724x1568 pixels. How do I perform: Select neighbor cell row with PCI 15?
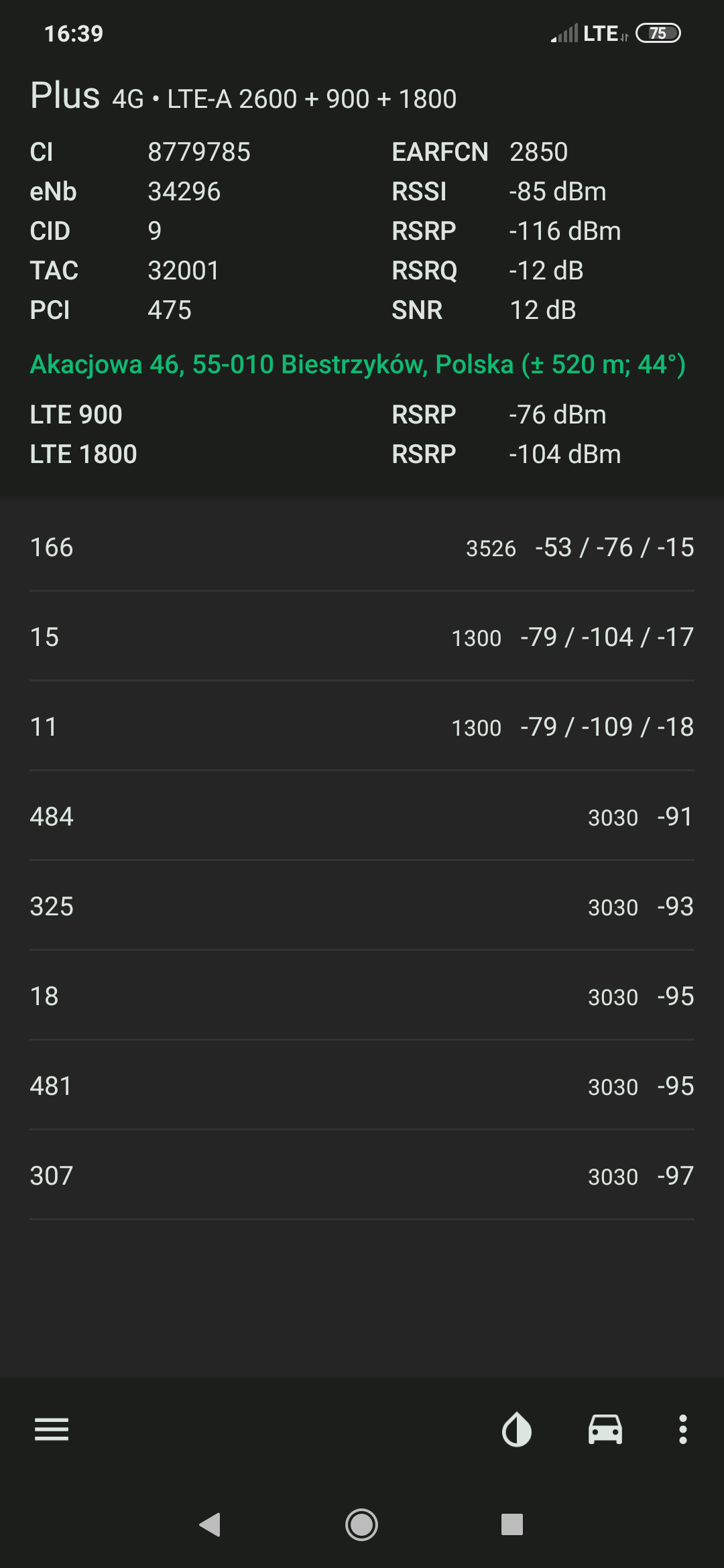pyautogui.click(x=362, y=637)
